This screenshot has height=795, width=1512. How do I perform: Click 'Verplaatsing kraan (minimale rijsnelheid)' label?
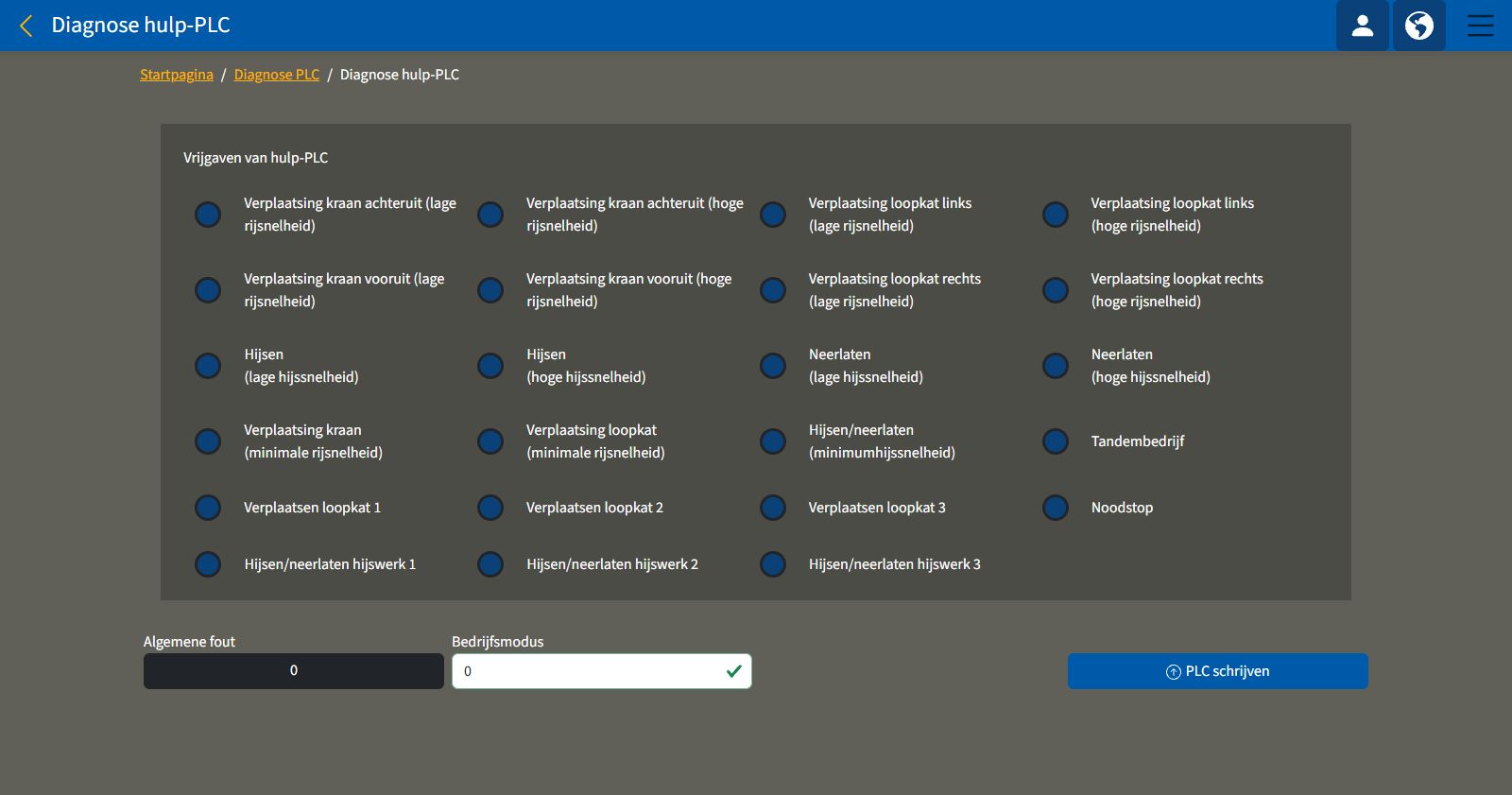(313, 441)
